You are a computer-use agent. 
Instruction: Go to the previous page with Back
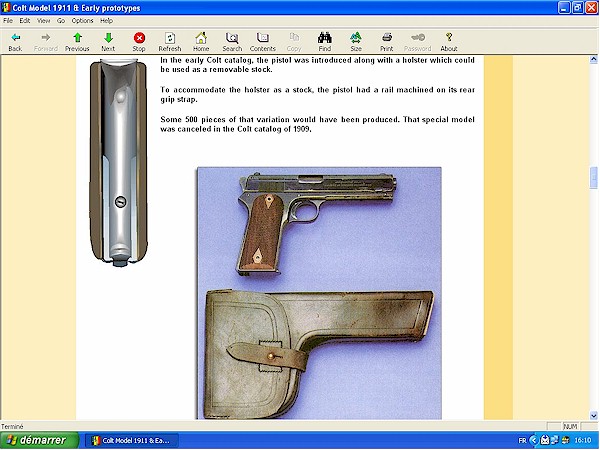click(15, 42)
